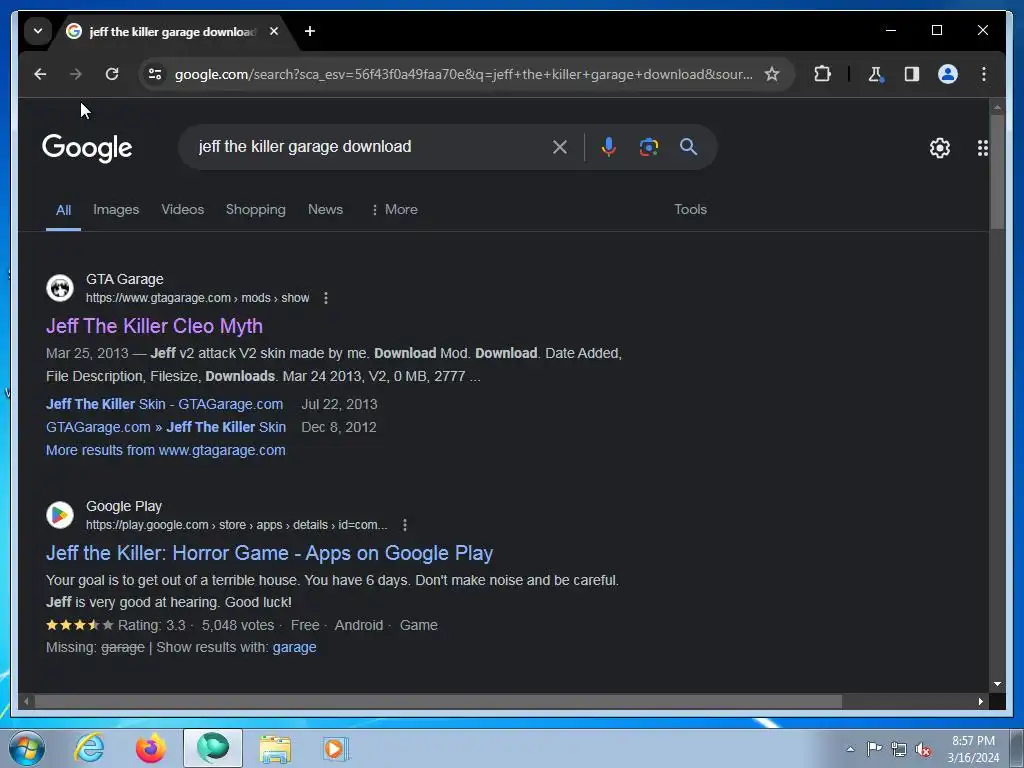Open Chrome's three-dot menu

click(x=984, y=74)
